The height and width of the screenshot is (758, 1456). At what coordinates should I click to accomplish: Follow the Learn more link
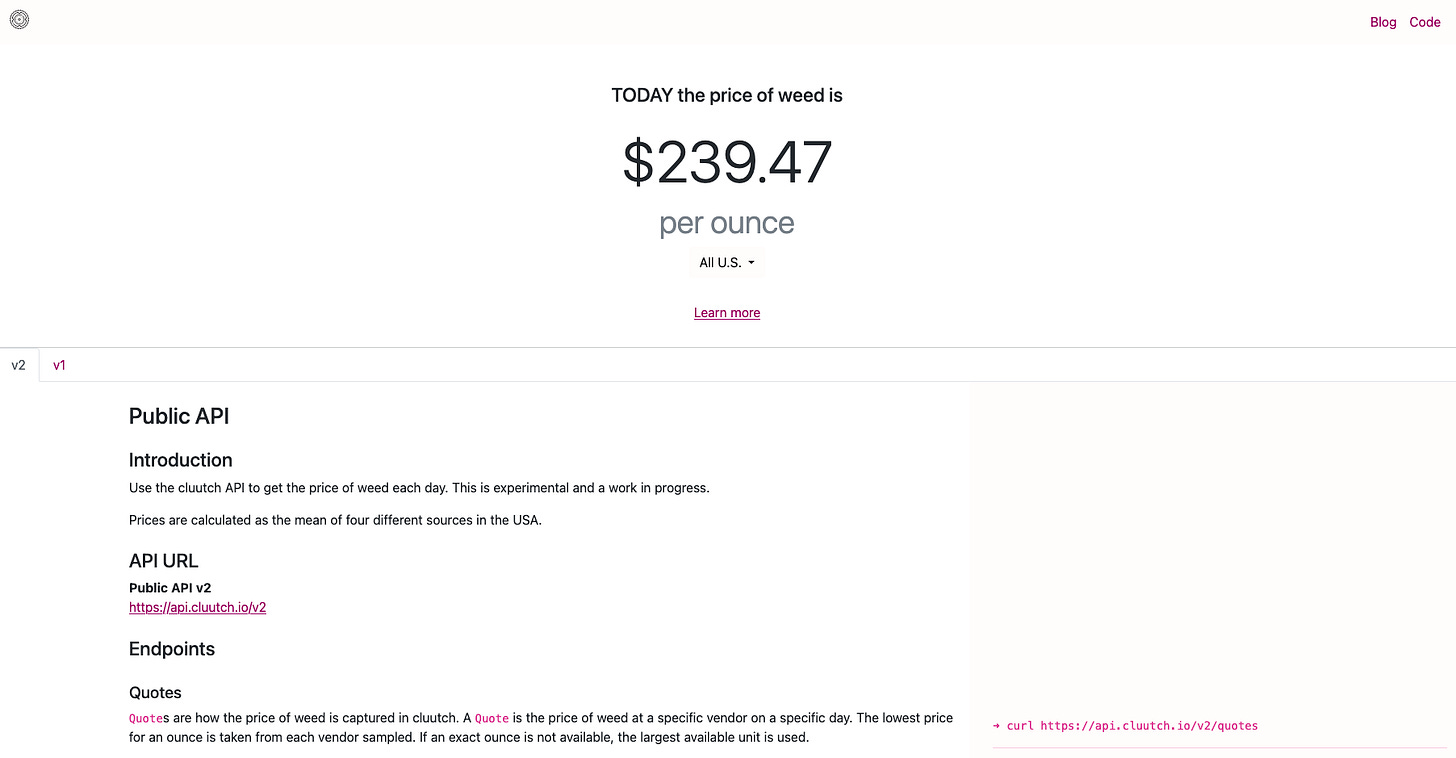pos(727,313)
